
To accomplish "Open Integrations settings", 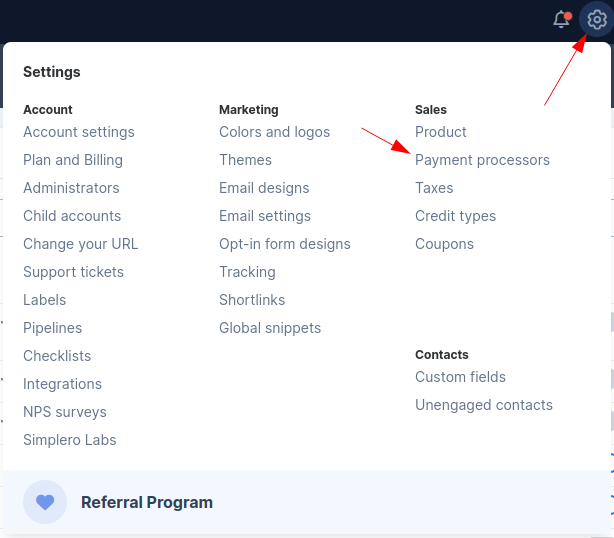I will point(62,384).
